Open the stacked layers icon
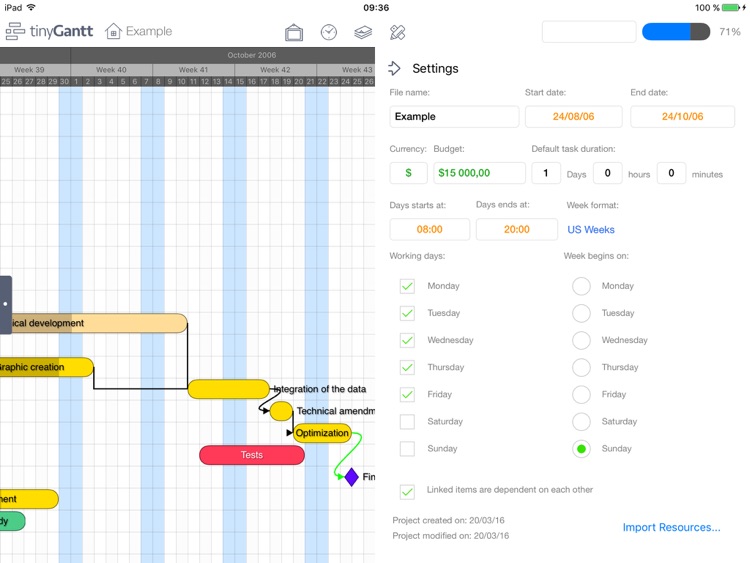Screen dimensions: 750x563 click(363, 32)
